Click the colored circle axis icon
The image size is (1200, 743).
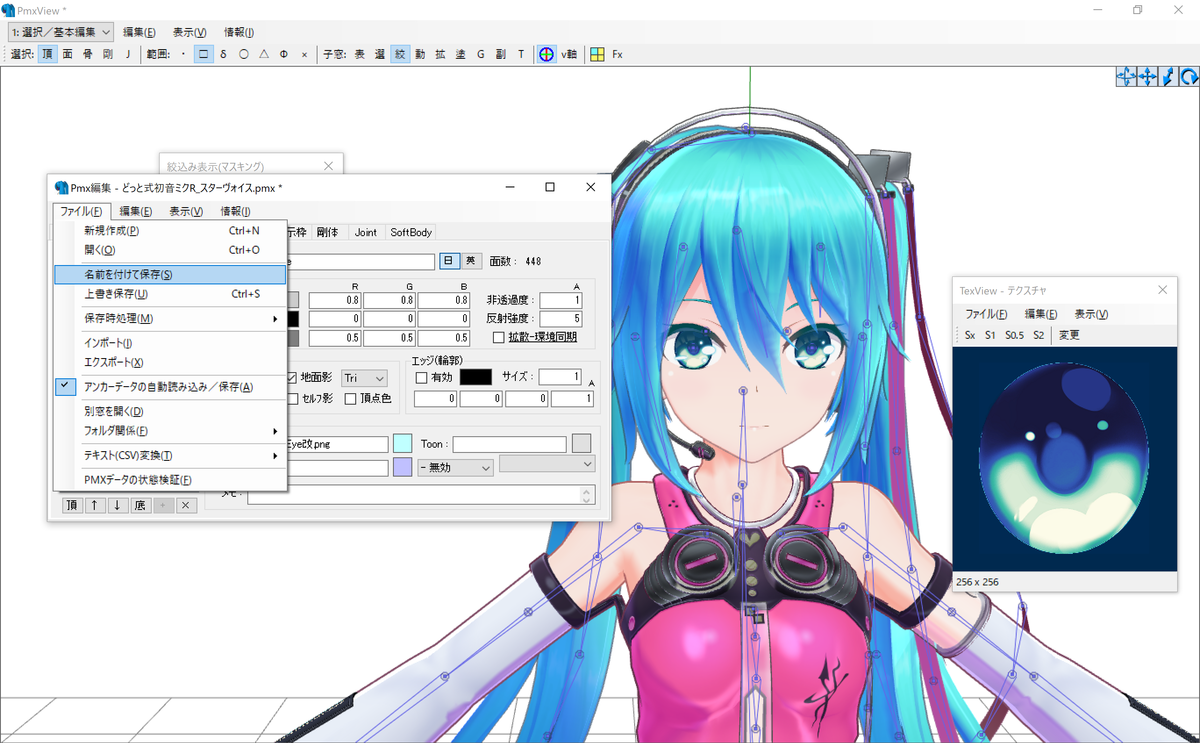(x=546, y=54)
